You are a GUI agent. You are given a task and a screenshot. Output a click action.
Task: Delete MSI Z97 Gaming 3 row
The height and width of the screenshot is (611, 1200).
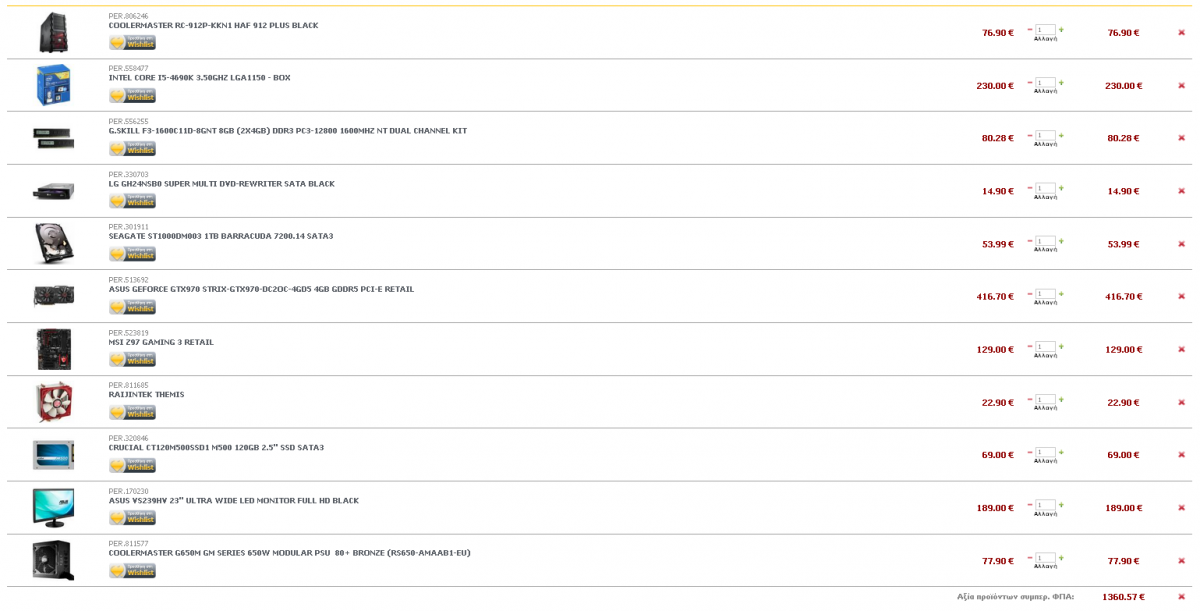tap(1181, 350)
